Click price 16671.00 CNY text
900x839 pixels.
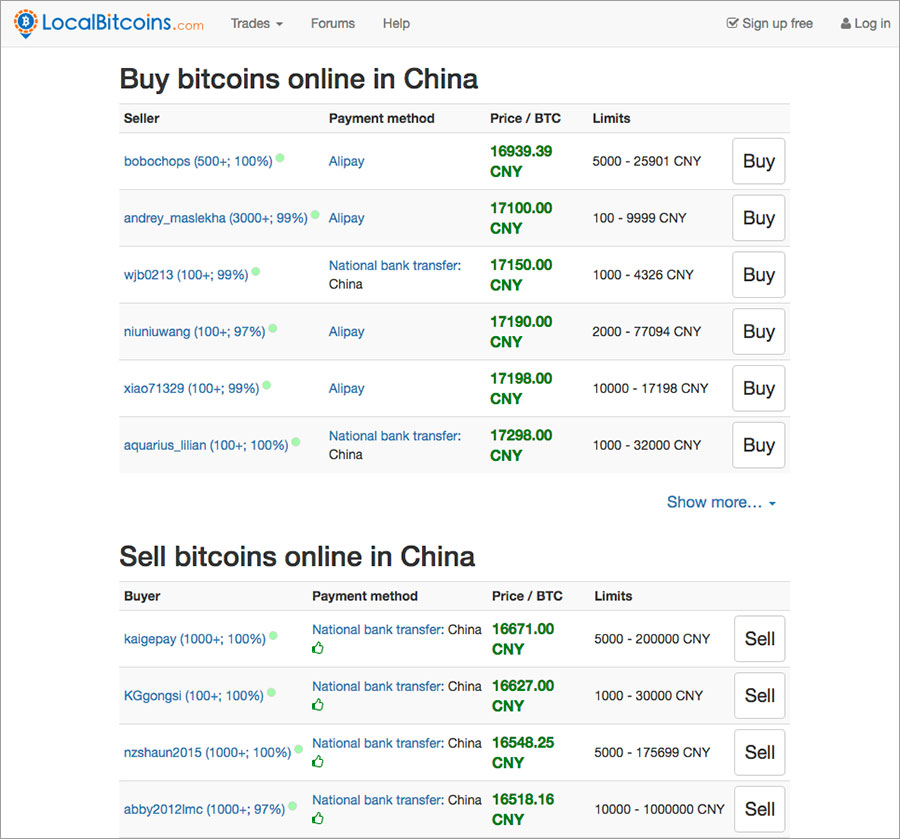point(523,639)
